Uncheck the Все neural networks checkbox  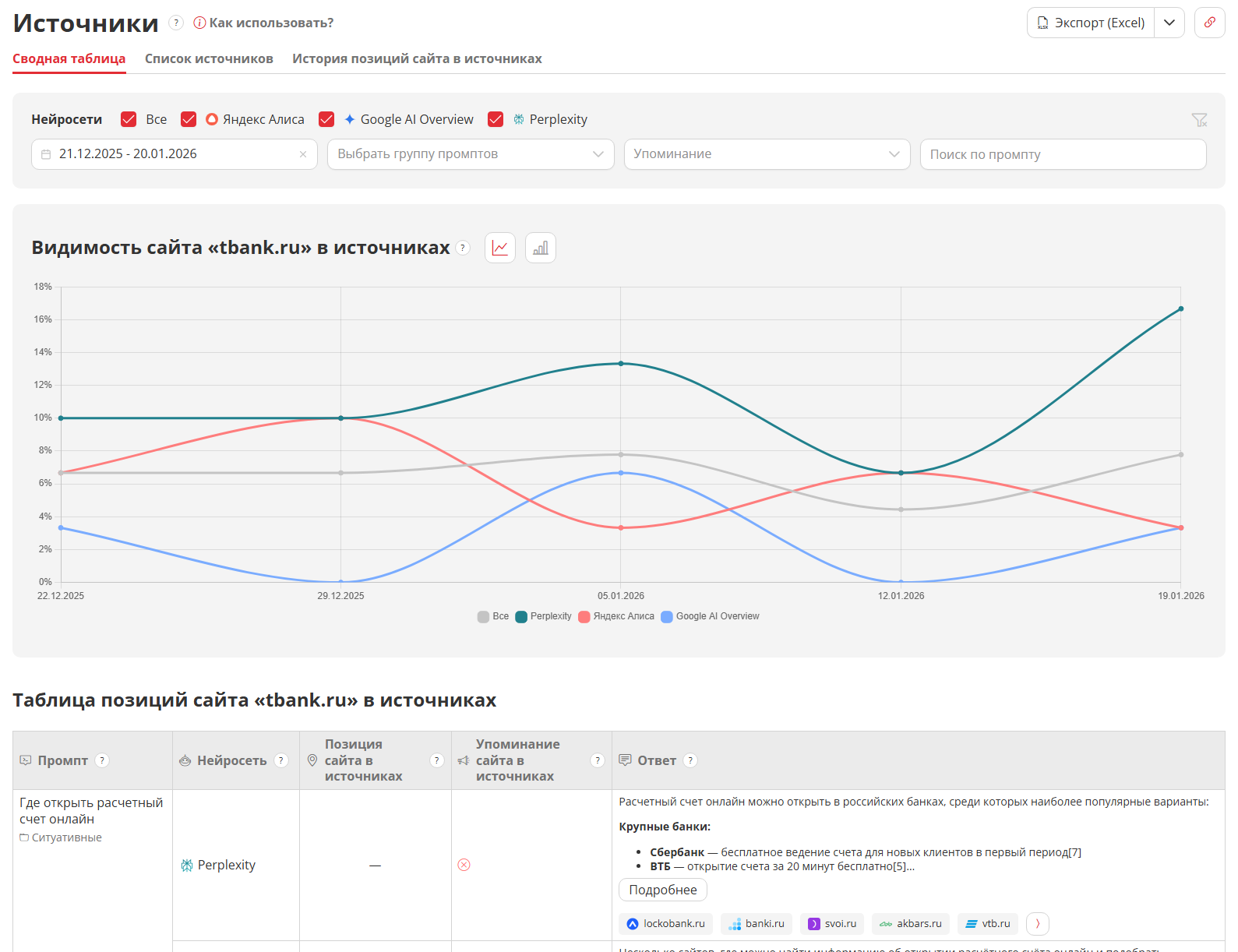129,119
